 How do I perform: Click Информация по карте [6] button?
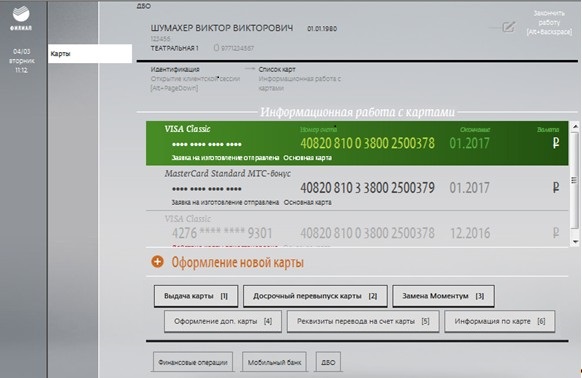500,321
